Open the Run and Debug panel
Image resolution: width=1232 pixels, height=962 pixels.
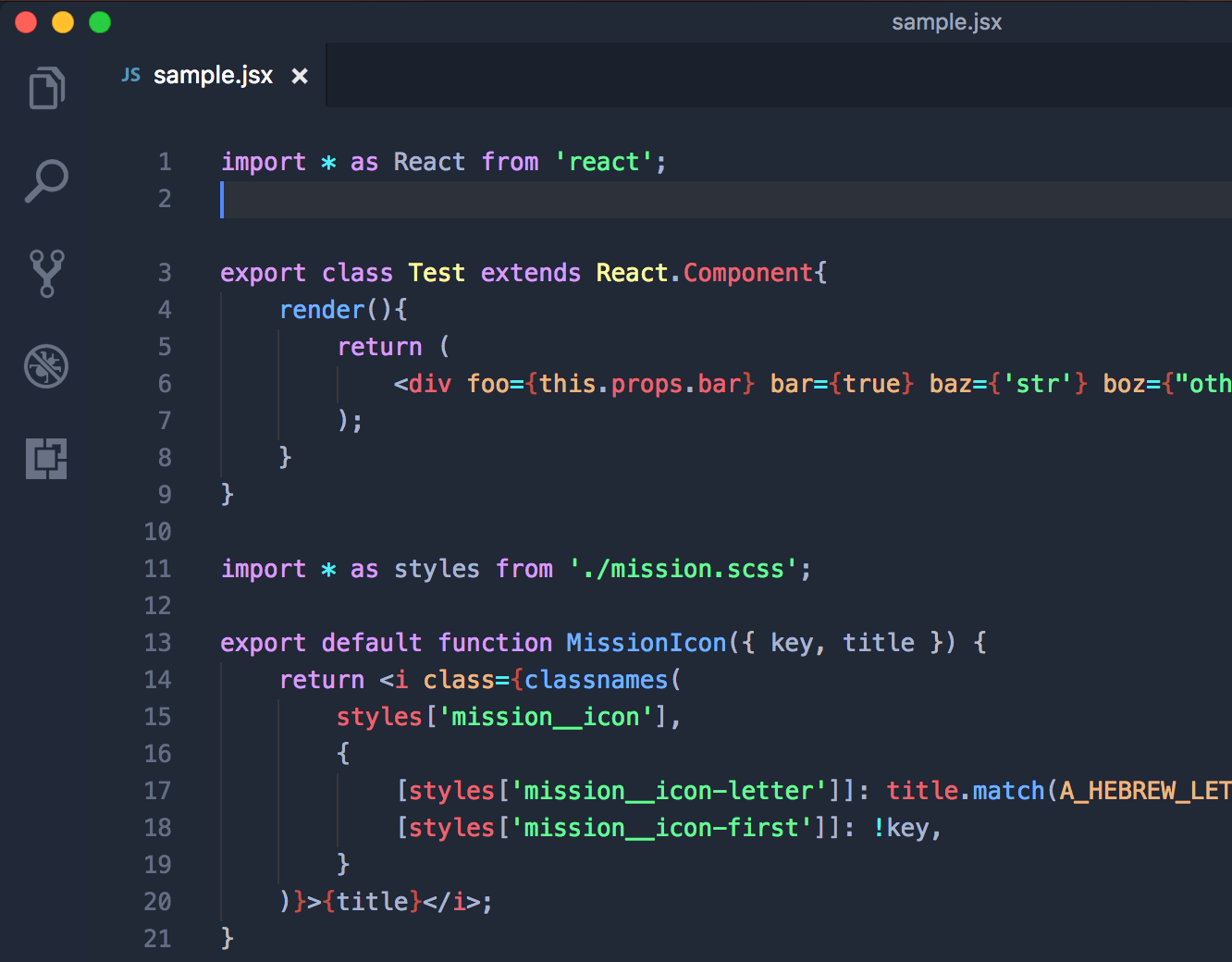tap(46, 366)
